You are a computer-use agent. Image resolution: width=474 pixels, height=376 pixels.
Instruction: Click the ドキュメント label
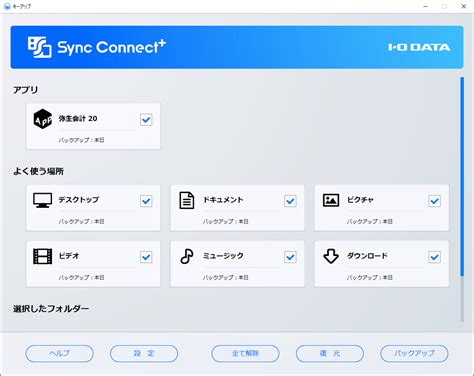point(223,200)
